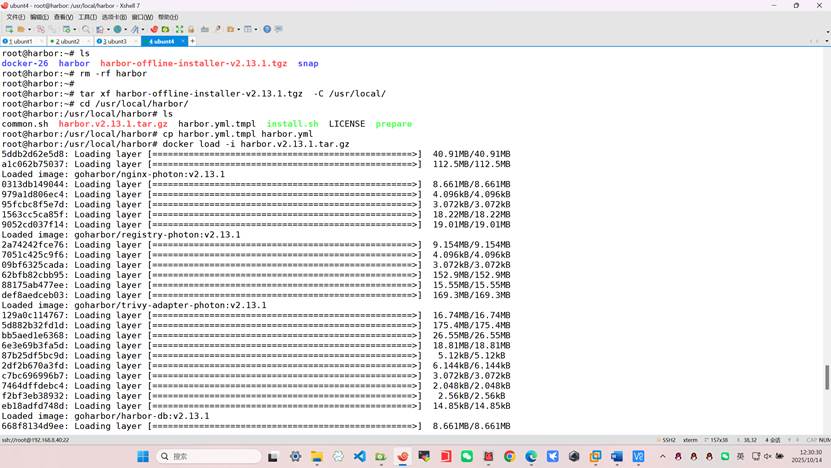Image resolution: width=831 pixels, height=468 pixels.
Task: Expand the Open session dropdown arrow
Action: point(29,29)
